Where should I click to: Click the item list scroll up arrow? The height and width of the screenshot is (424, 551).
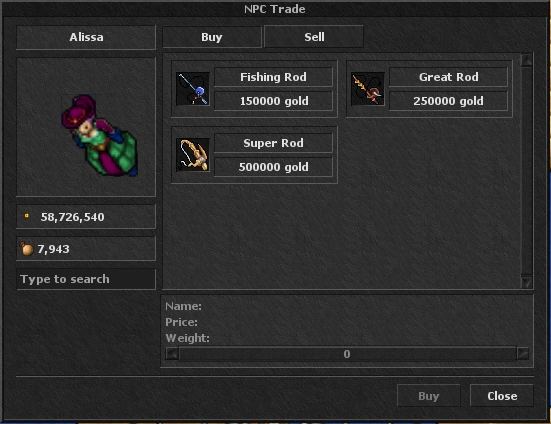[x=526, y=60]
